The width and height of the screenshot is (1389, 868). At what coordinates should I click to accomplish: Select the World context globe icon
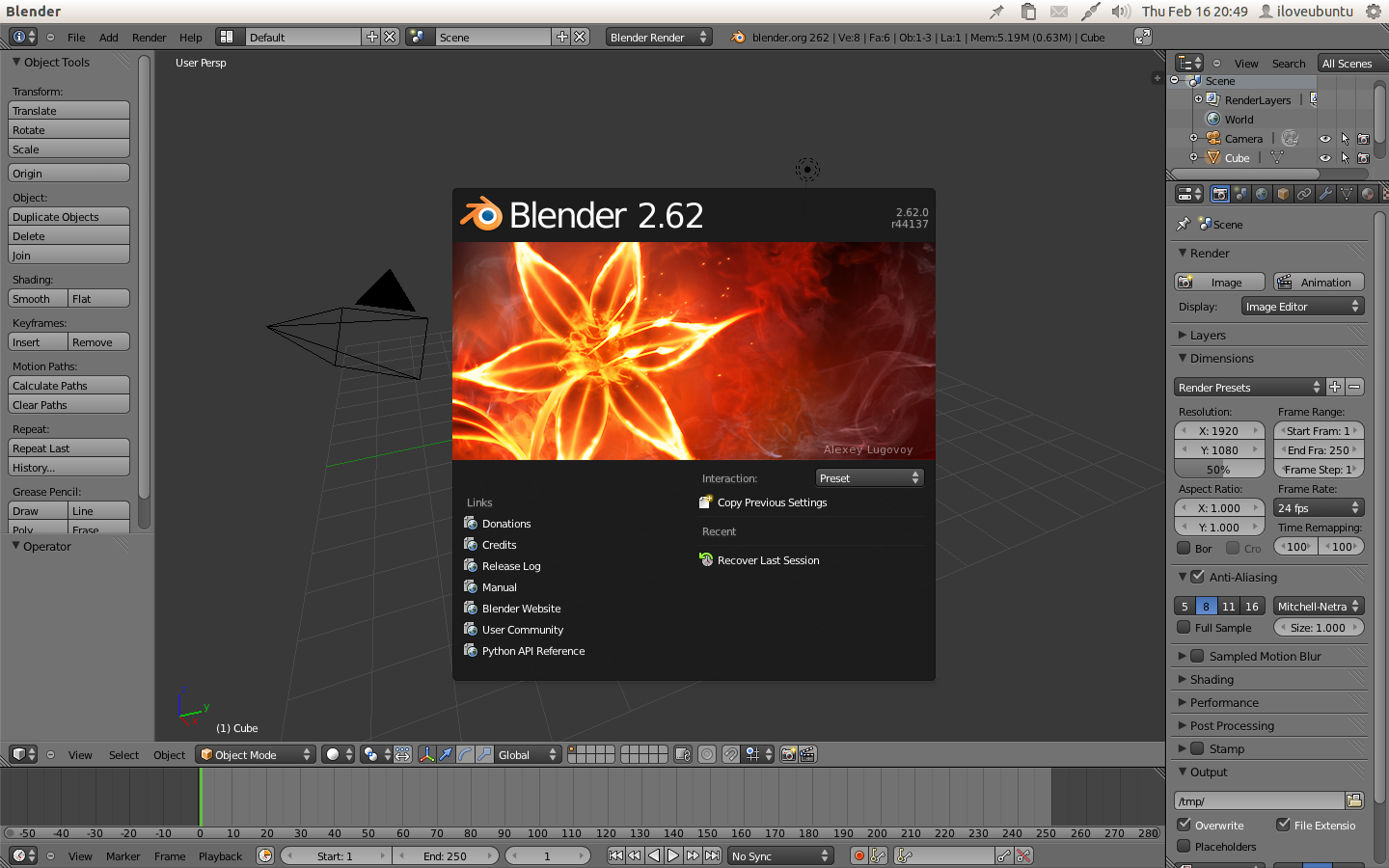[1261, 193]
